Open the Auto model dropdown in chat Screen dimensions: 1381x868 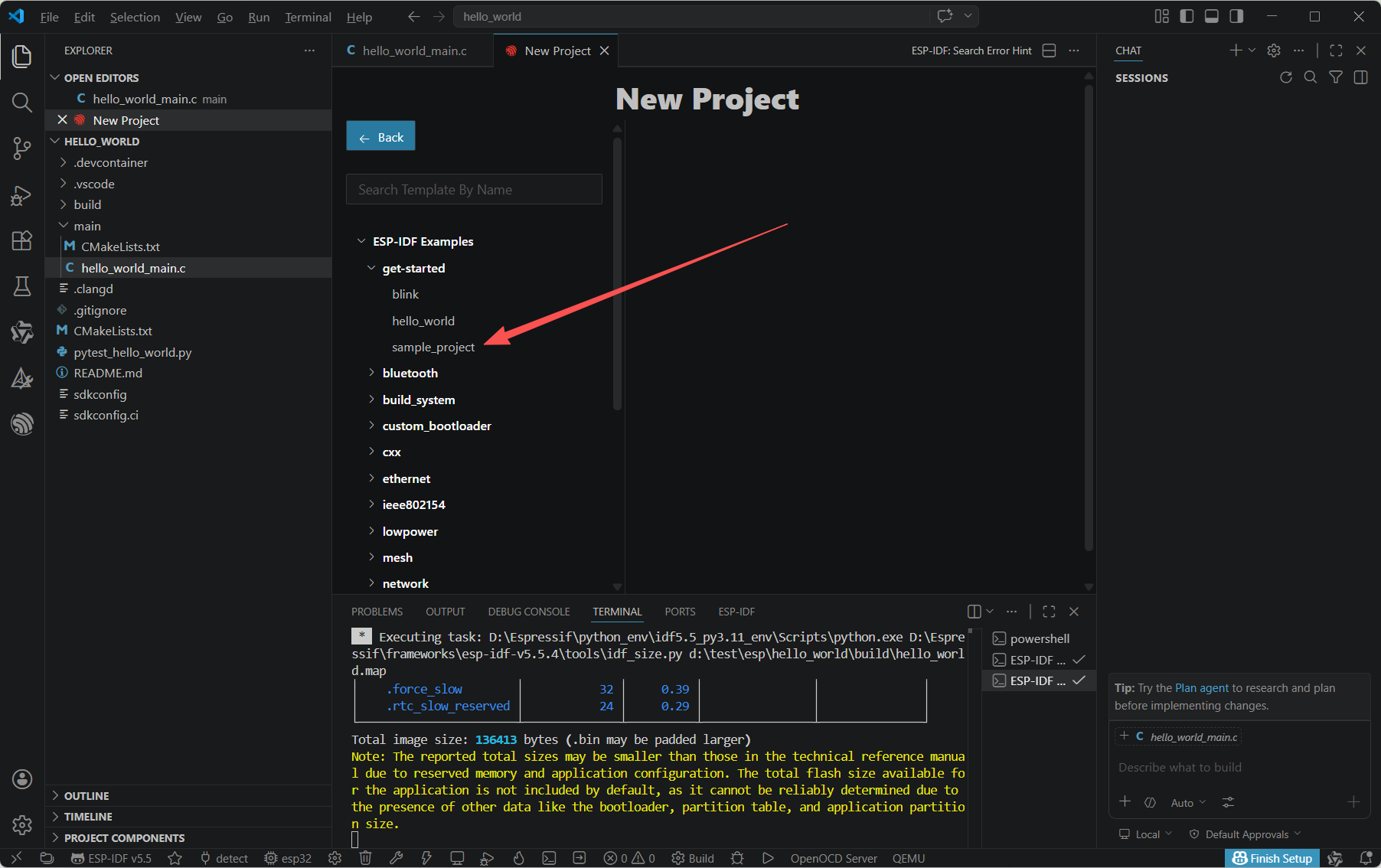(x=1188, y=802)
